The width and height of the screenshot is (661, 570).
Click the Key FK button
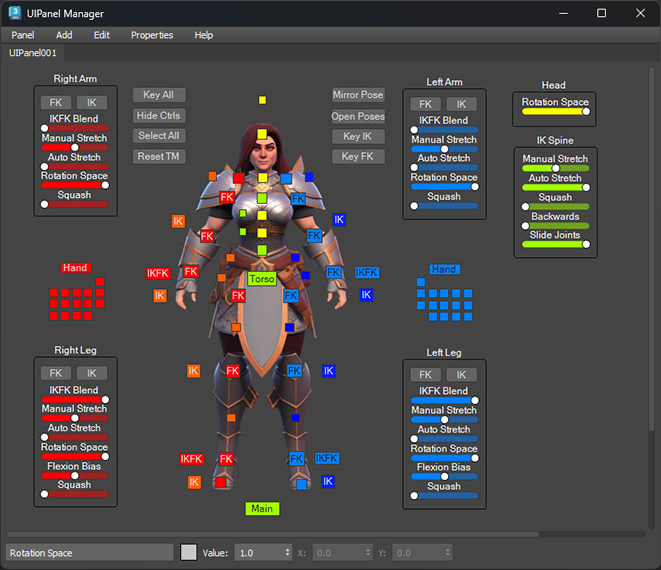pyautogui.click(x=358, y=157)
